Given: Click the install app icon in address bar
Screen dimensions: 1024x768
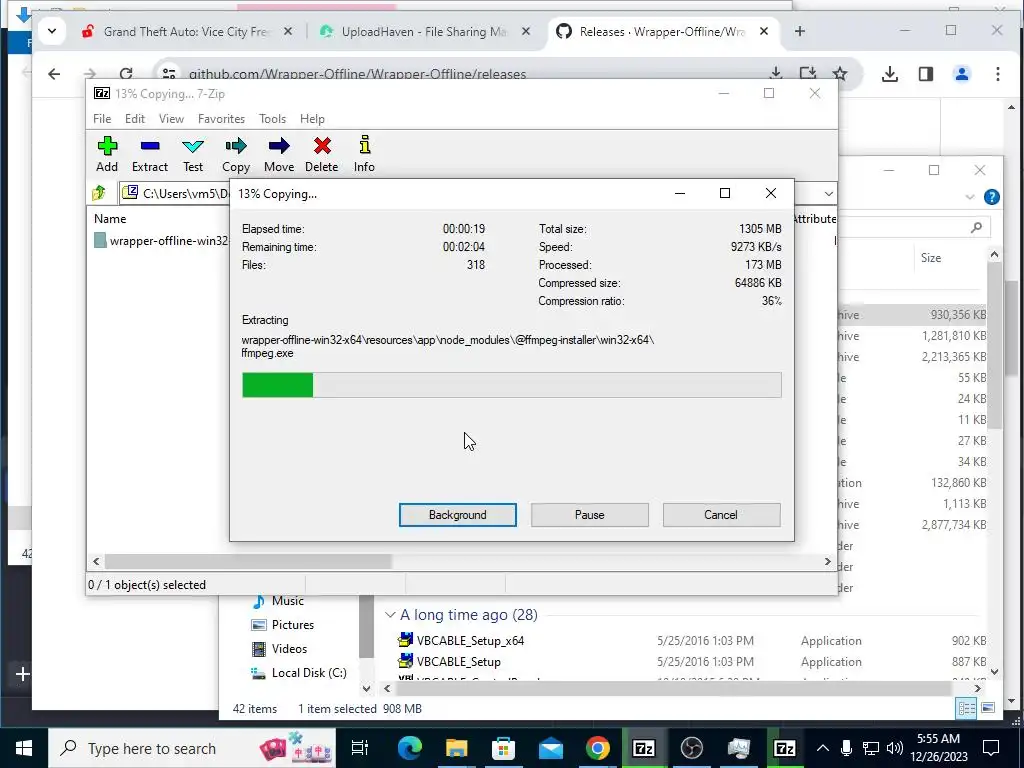Looking at the screenshot, I should coord(808,74).
